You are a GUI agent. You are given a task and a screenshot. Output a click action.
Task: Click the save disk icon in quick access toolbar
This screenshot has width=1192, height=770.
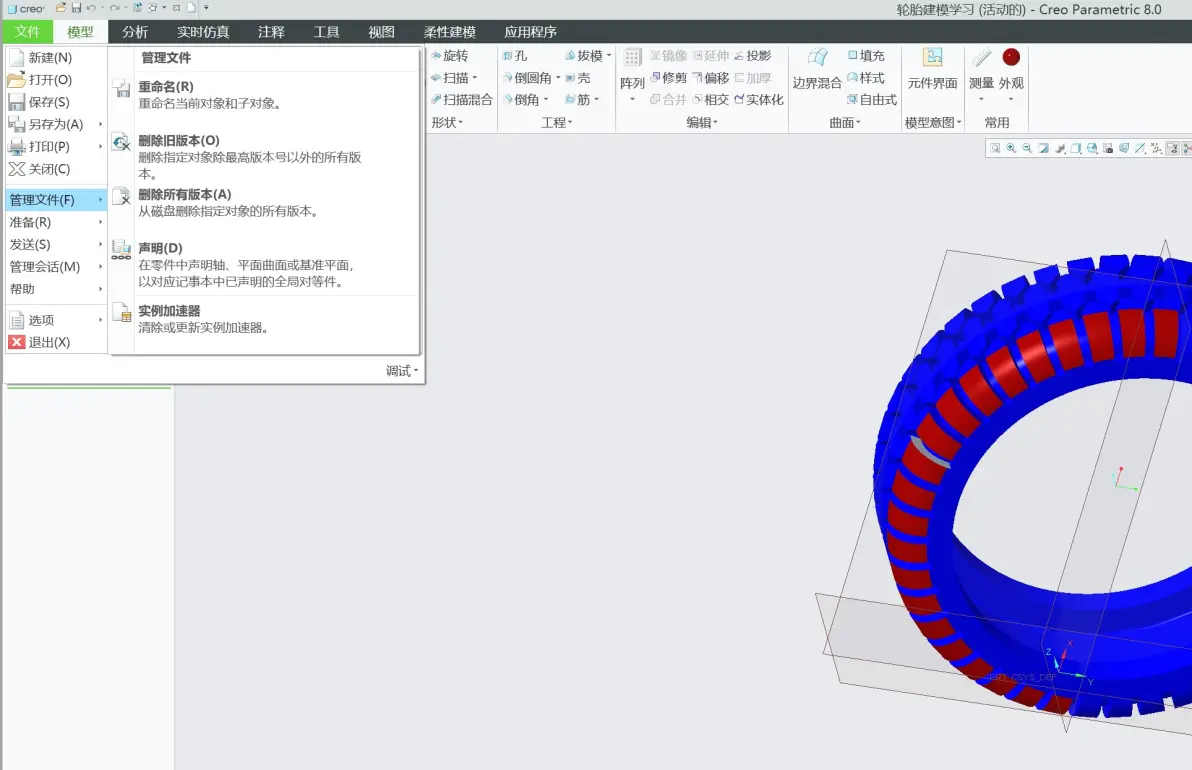(77, 8)
